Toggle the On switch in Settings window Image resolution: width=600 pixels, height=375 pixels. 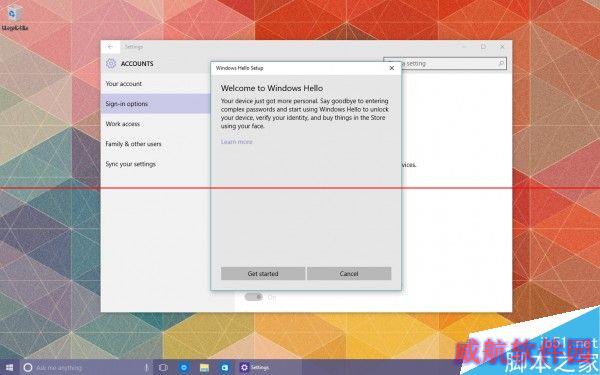click(x=253, y=297)
